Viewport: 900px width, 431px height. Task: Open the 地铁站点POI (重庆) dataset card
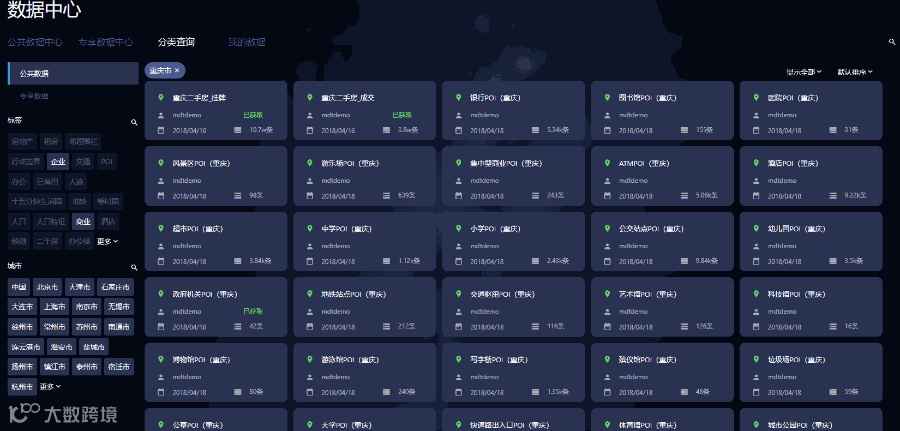[364, 307]
